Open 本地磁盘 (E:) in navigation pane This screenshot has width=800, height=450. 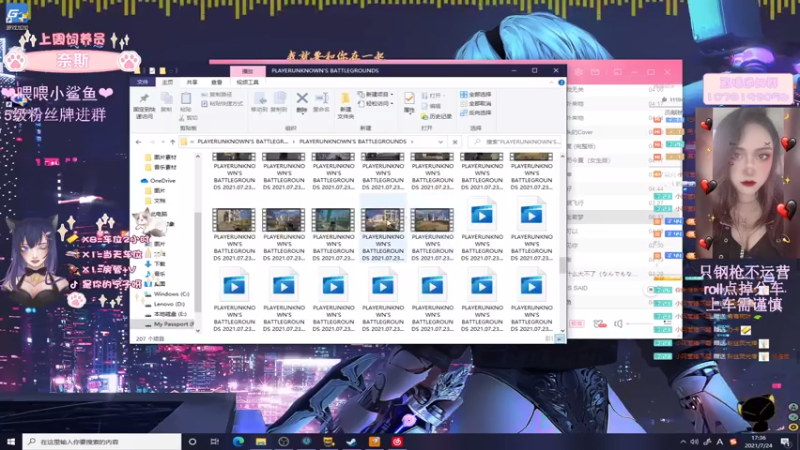166,314
